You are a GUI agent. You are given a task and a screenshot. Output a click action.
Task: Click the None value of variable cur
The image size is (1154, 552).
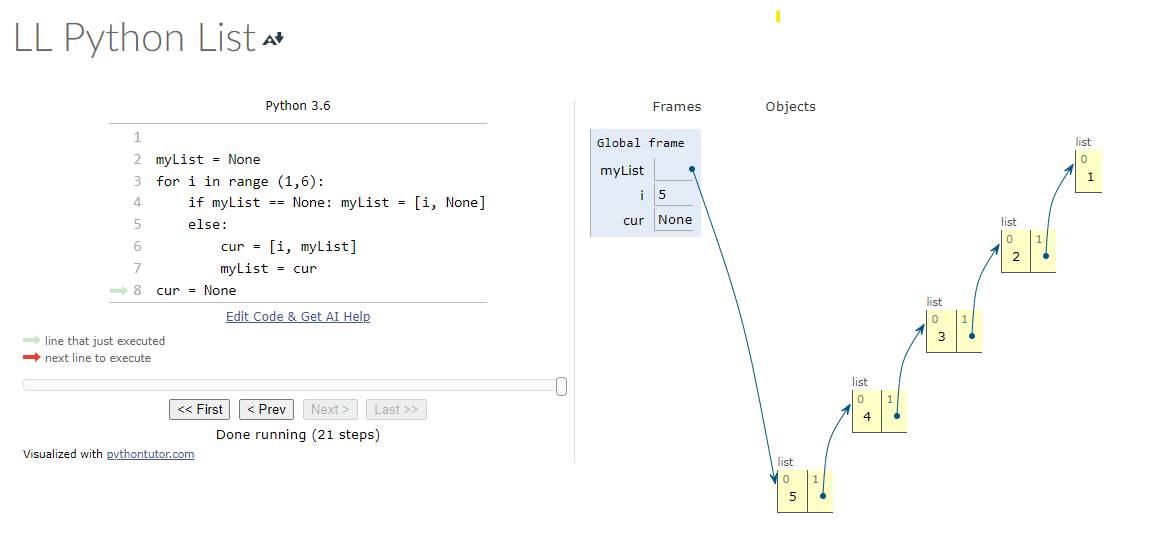point(674,219)
